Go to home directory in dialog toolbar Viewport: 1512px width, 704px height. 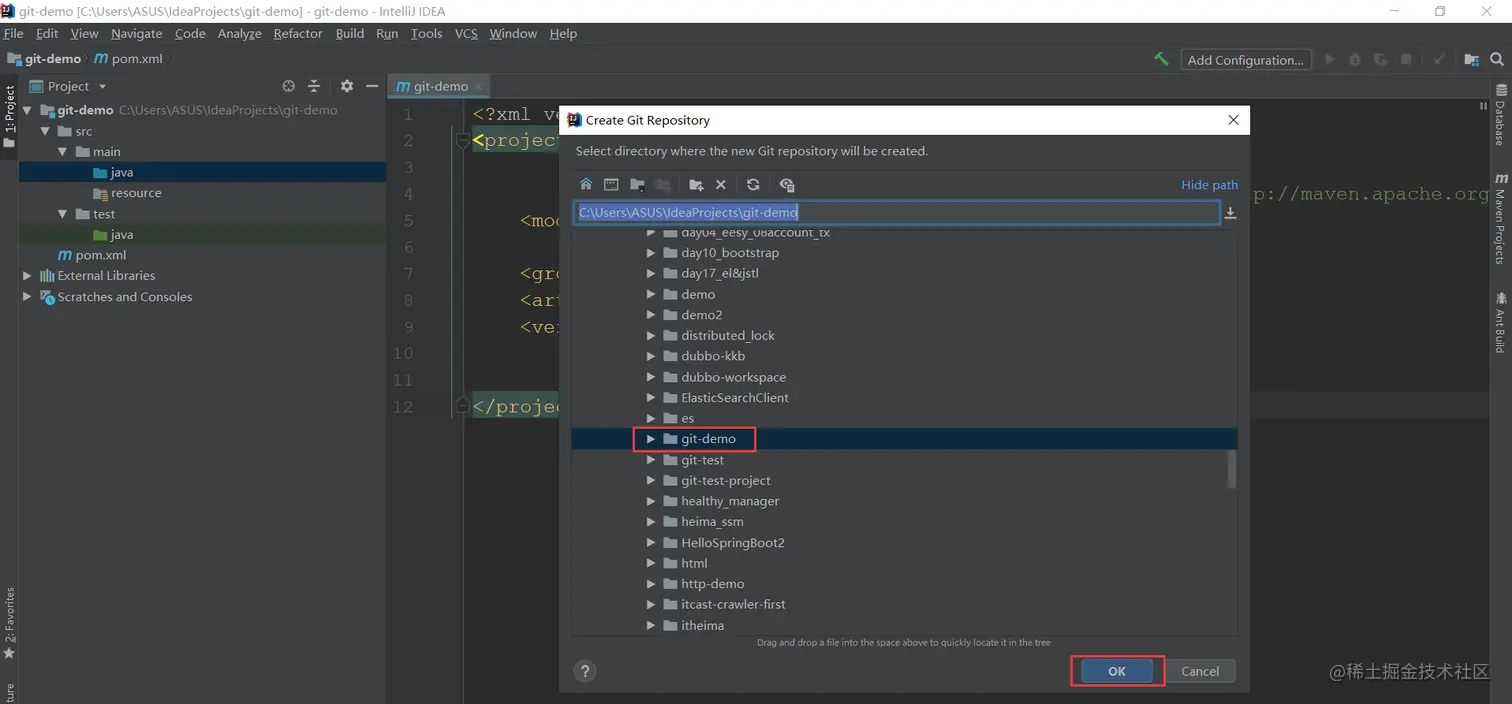[586, 185]
